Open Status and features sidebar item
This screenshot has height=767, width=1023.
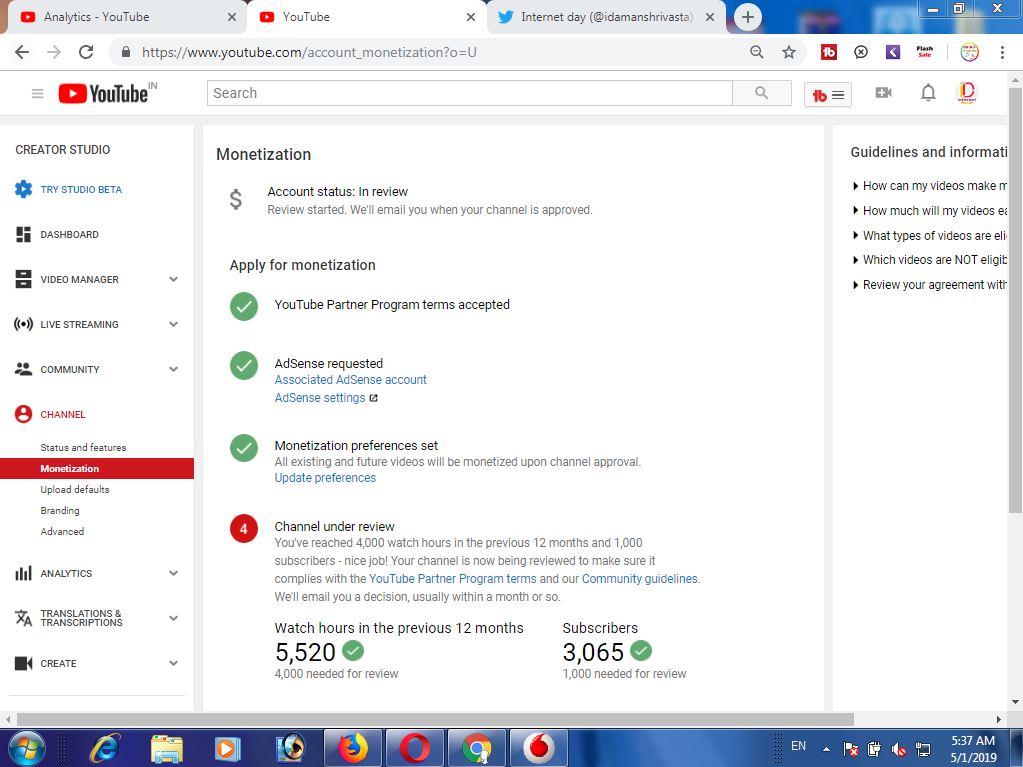click(83, 447)
